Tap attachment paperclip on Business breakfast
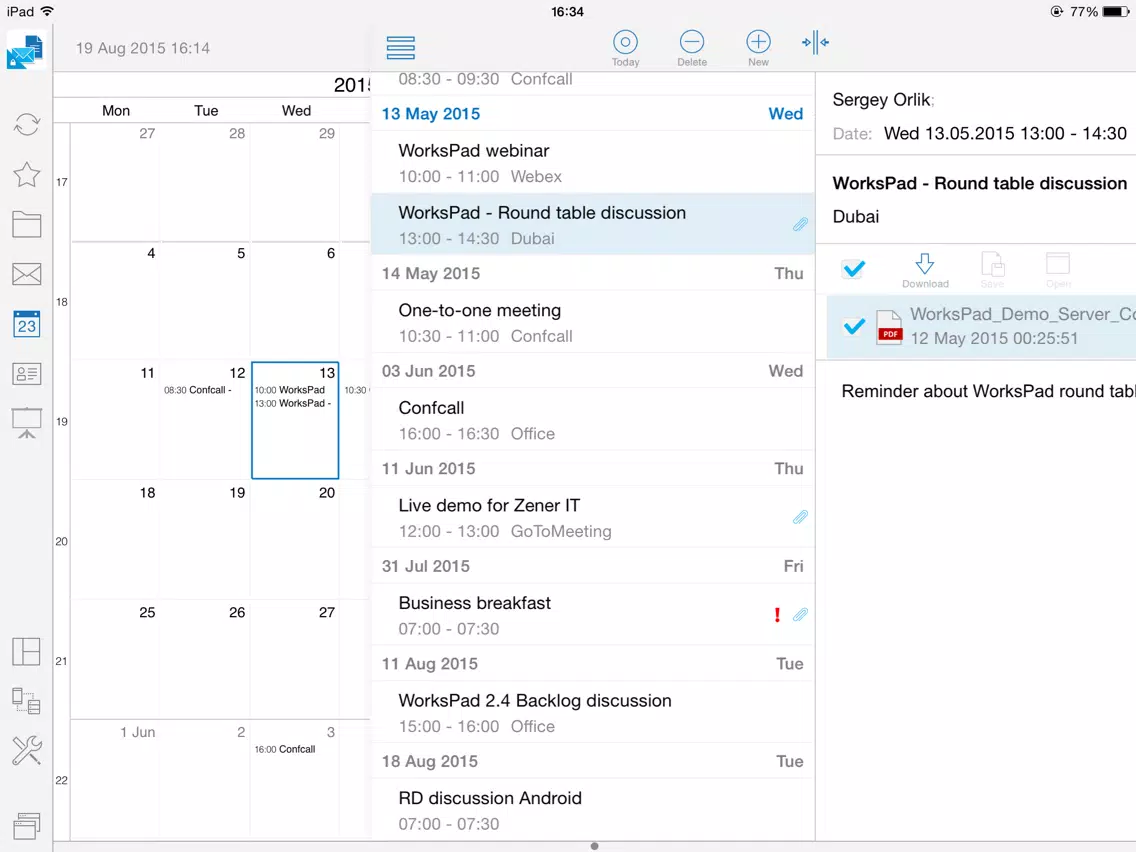The width and height of the screenshot is (1136, 852). 800,615
